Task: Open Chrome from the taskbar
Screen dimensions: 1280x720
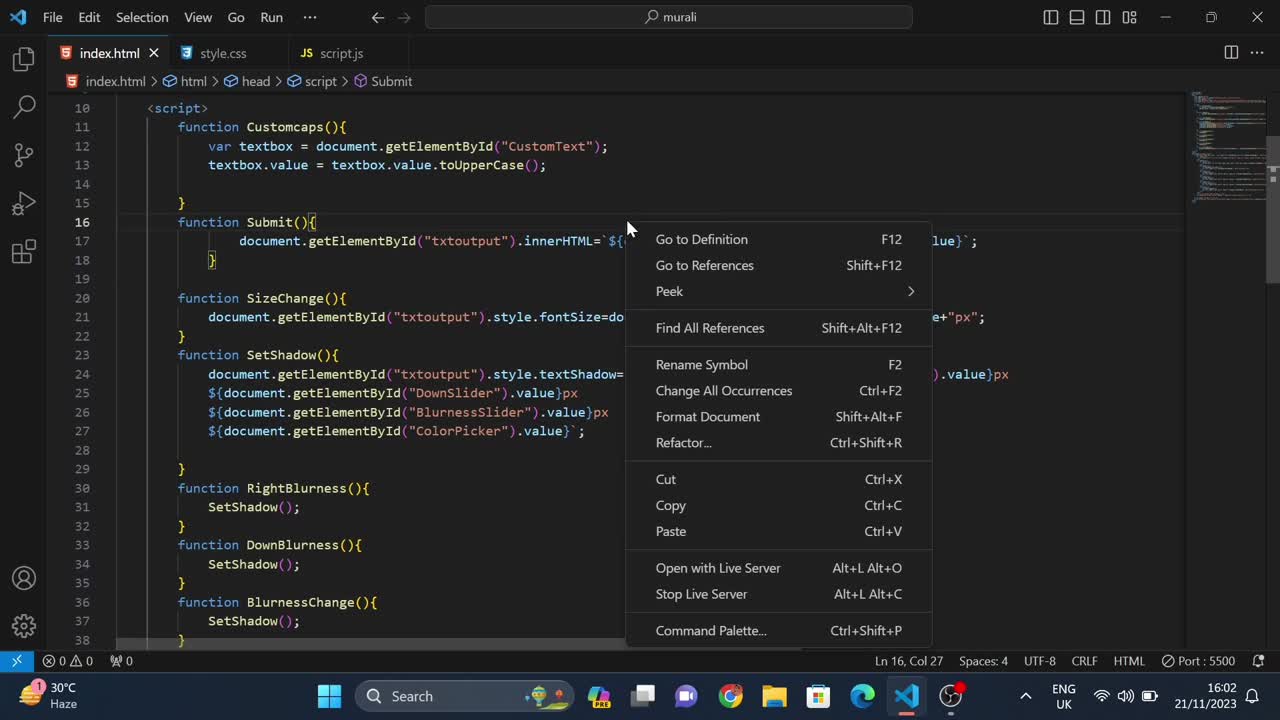Action: 731,696
